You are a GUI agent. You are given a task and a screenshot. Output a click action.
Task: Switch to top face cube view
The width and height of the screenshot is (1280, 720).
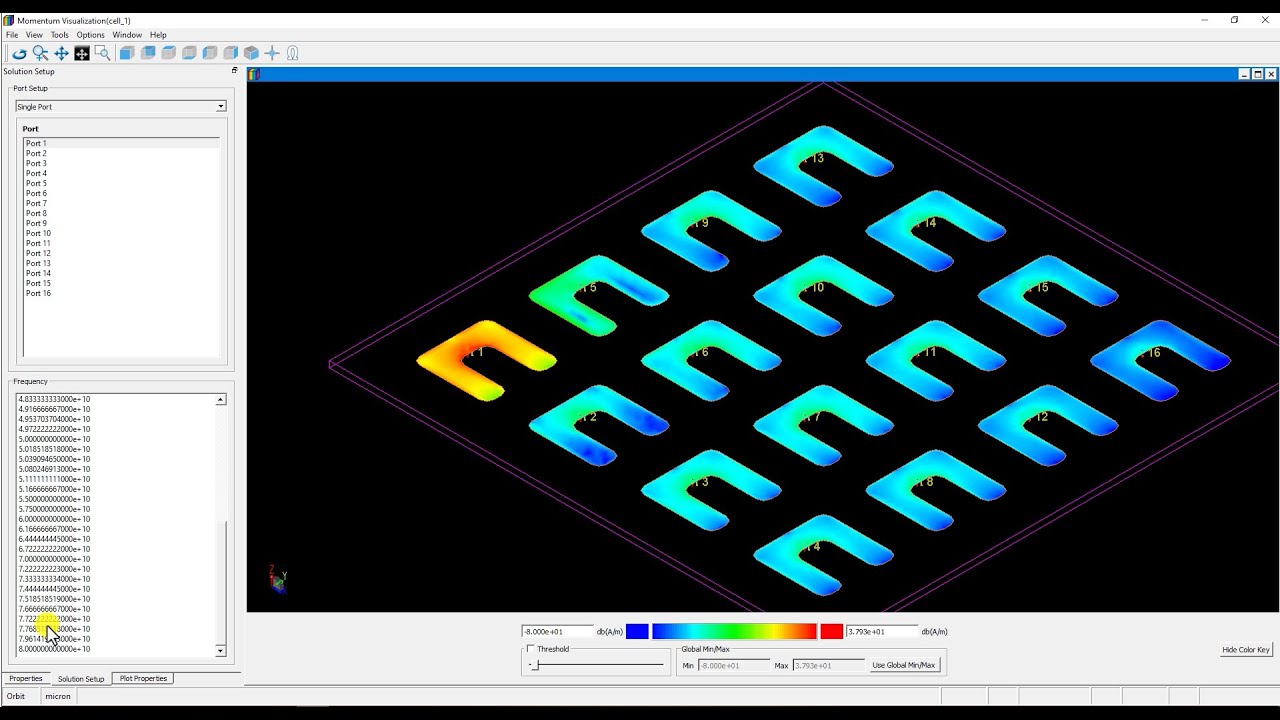(x=168, y=53)
